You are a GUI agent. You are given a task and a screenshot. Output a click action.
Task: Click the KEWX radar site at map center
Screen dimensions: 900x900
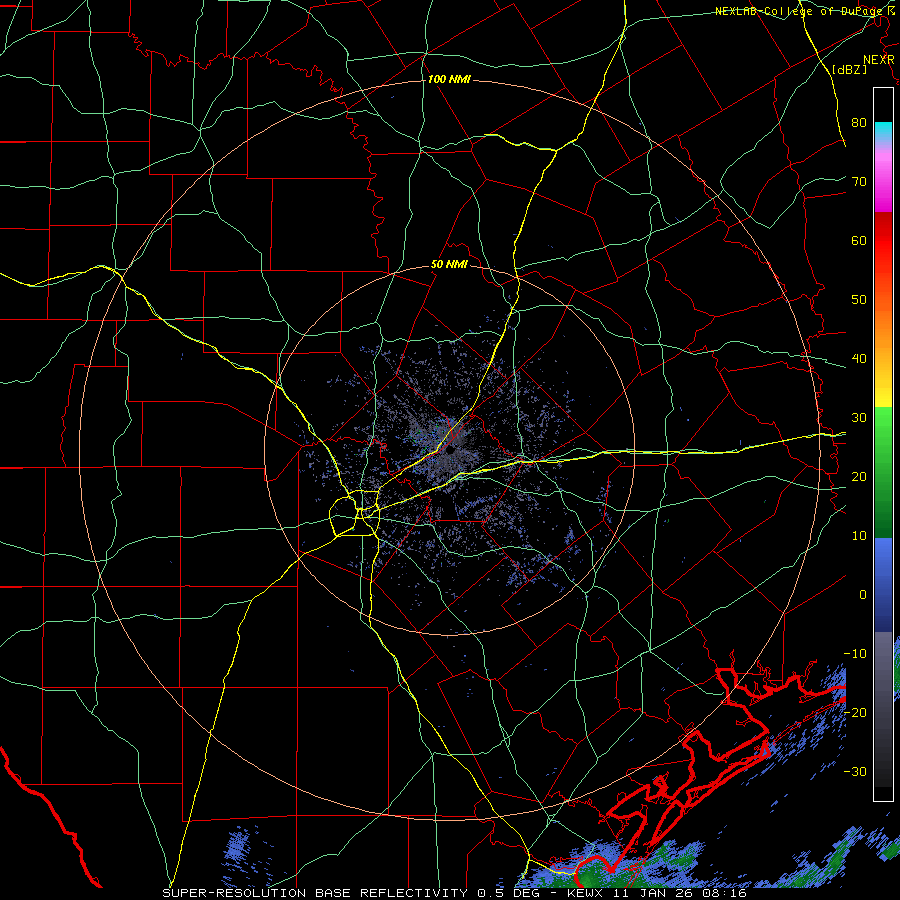pyautogui.click(x=450, y=451)
